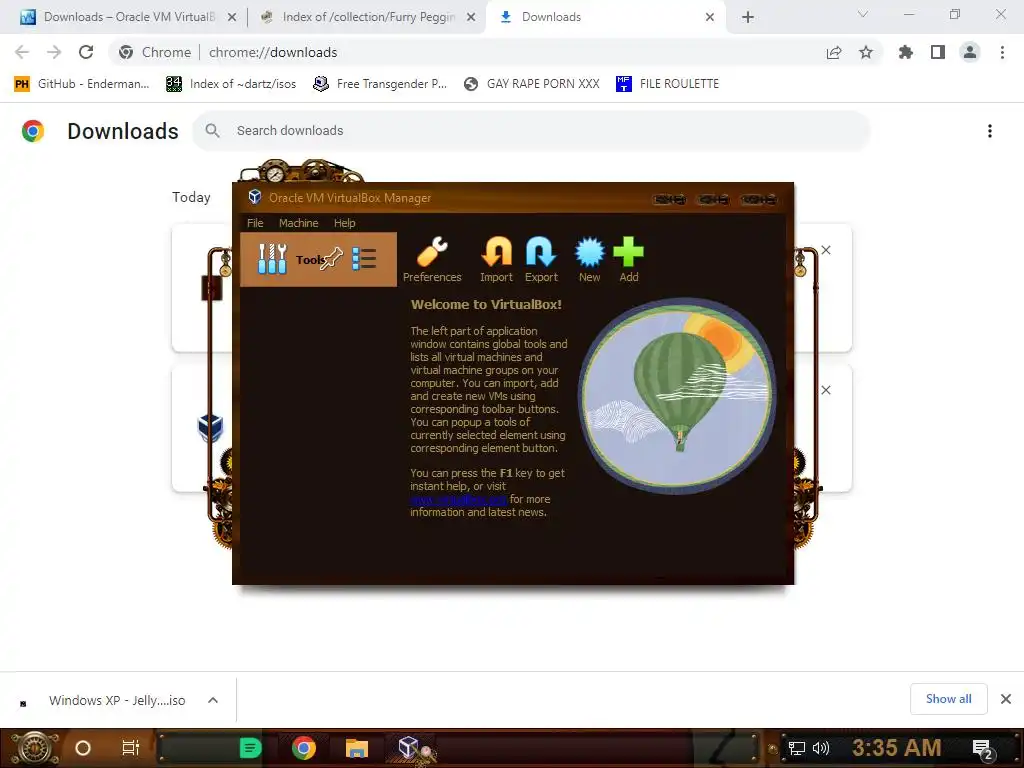Open a new Chrome tab
Viewport: 1024px width, 768px height.
click(748, 17)
